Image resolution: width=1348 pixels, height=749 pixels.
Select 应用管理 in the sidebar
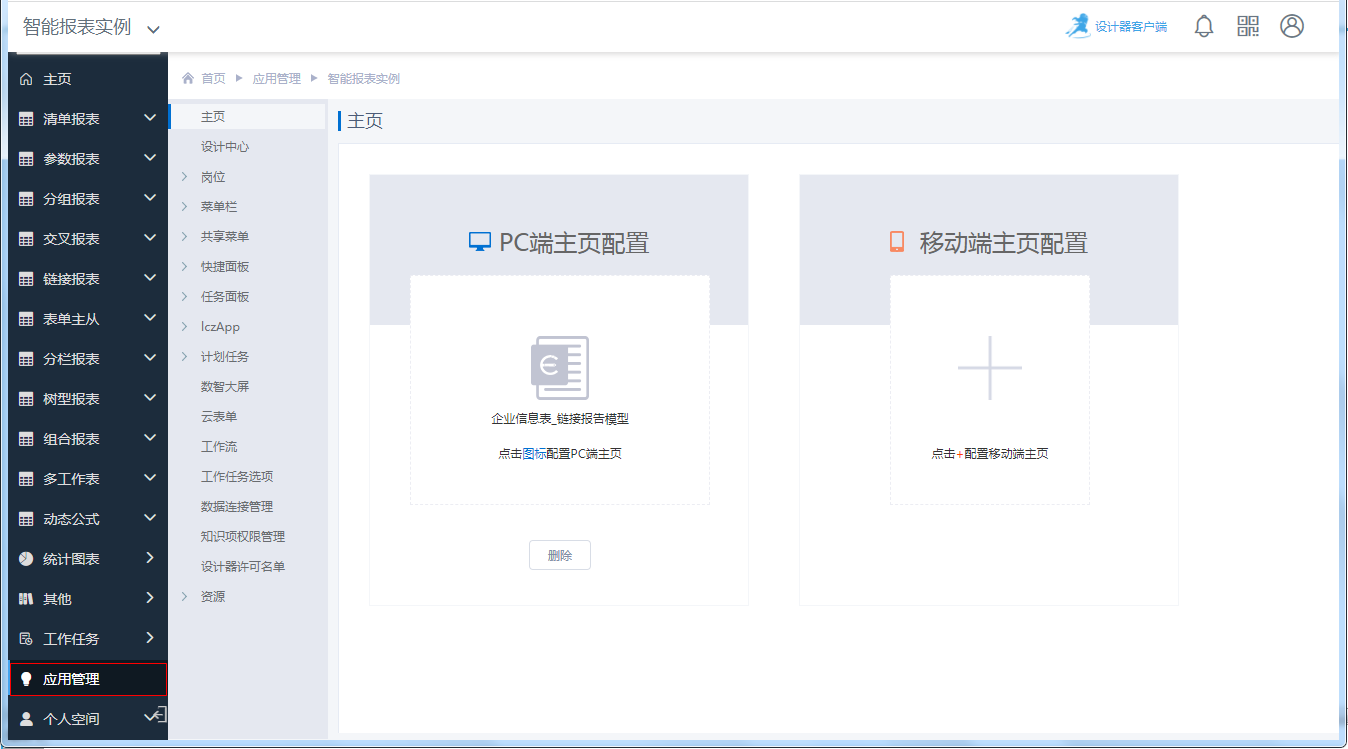tap(88, 679)
